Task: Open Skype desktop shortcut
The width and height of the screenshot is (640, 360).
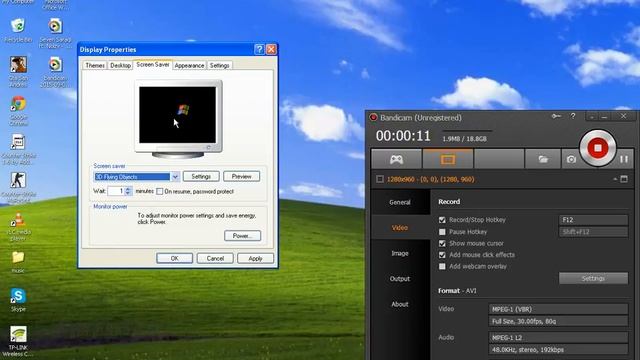Action: pyautogui.click(x=18, y=300)
